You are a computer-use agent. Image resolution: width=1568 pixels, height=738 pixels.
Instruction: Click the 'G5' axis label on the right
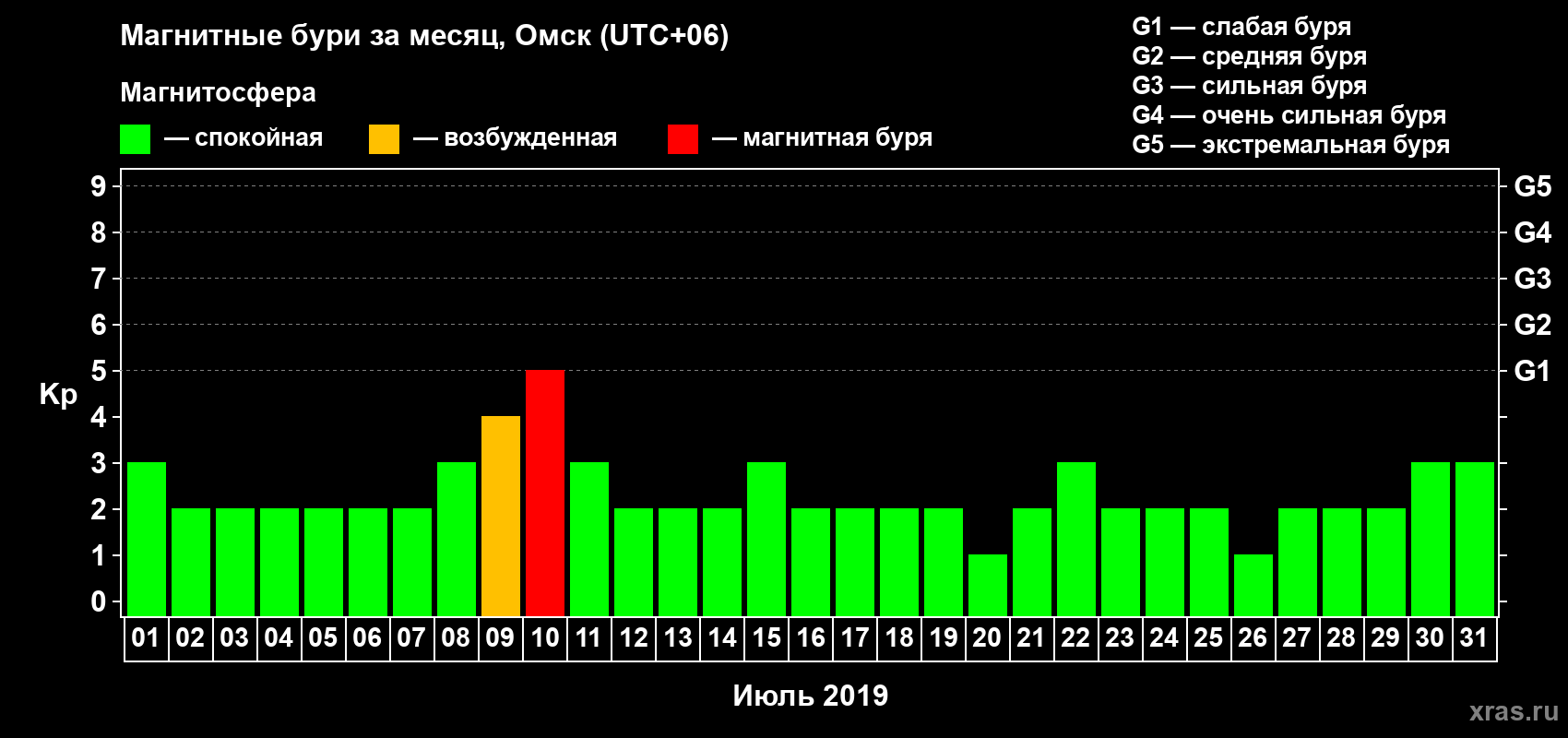1532,186
